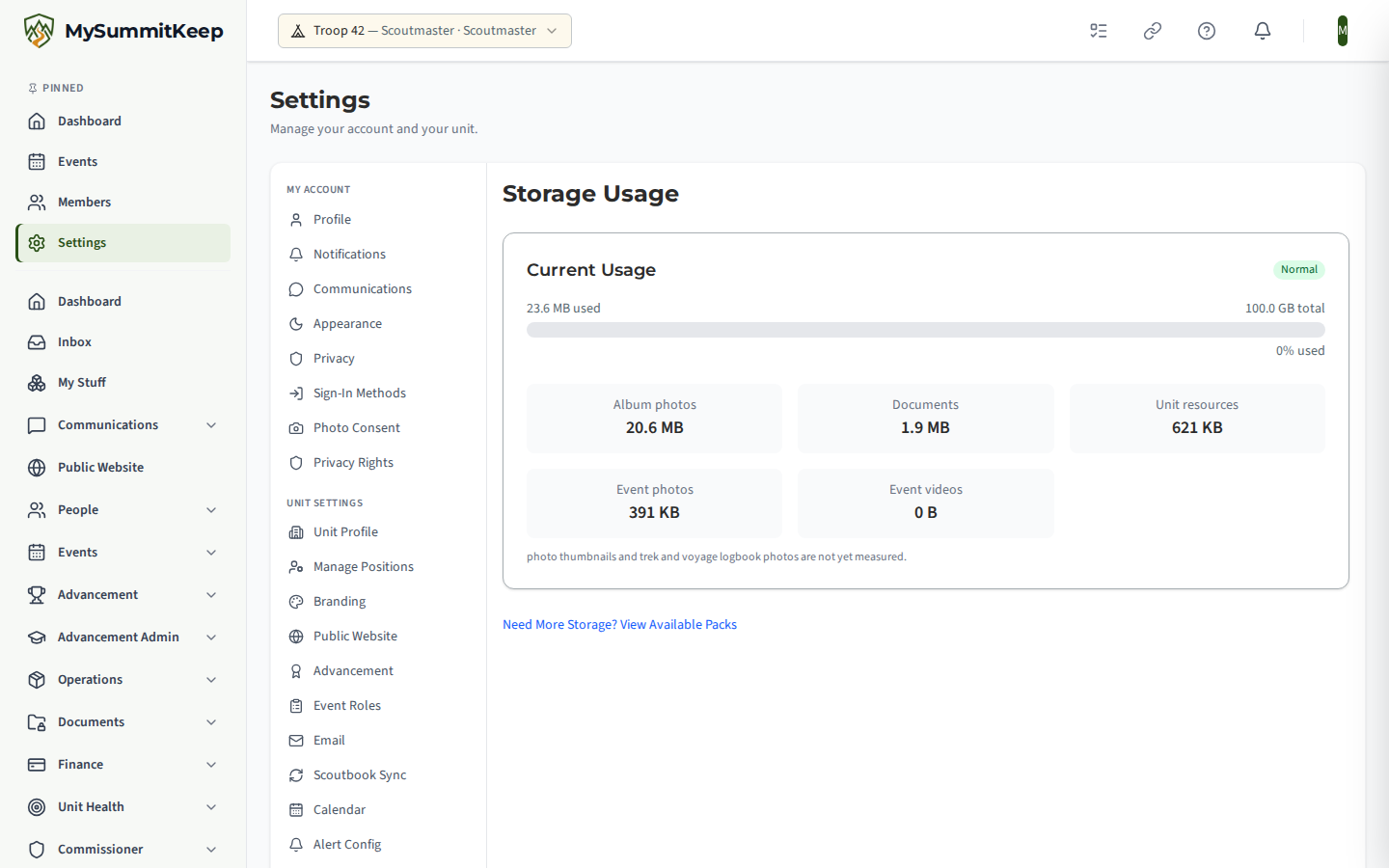The image size is (1389, 868).
Task: Click the Normal status badge
Action: click(x=1298, y=270)
